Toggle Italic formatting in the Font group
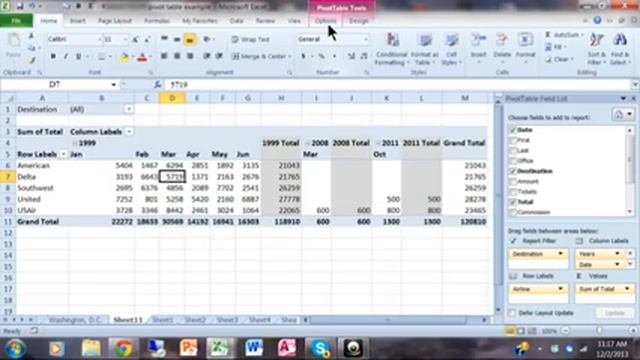 coord(66,57)
